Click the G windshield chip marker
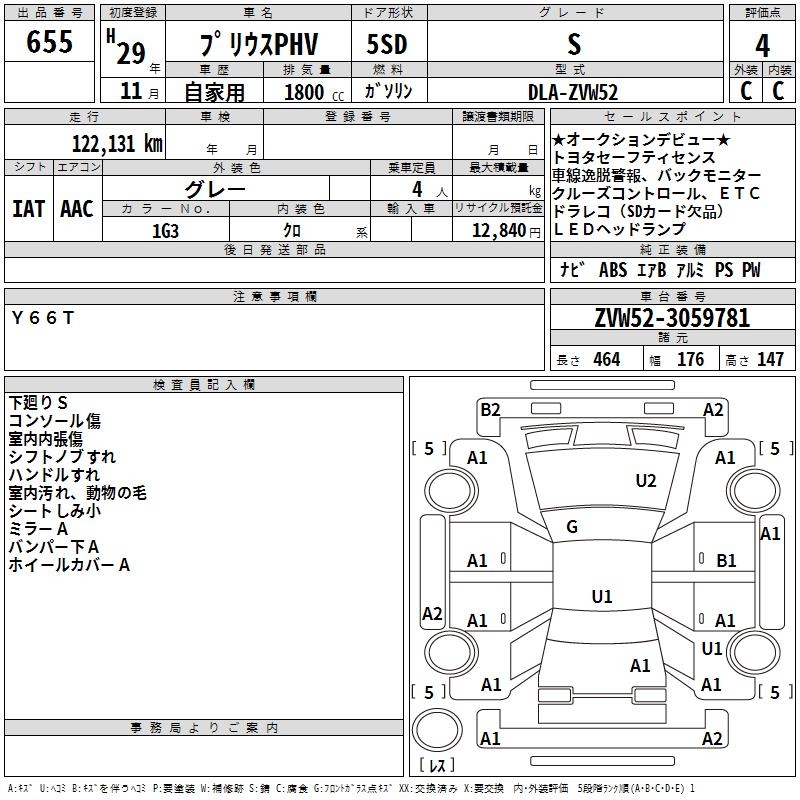This screenshot has height=800, width=800. [572, 527]
